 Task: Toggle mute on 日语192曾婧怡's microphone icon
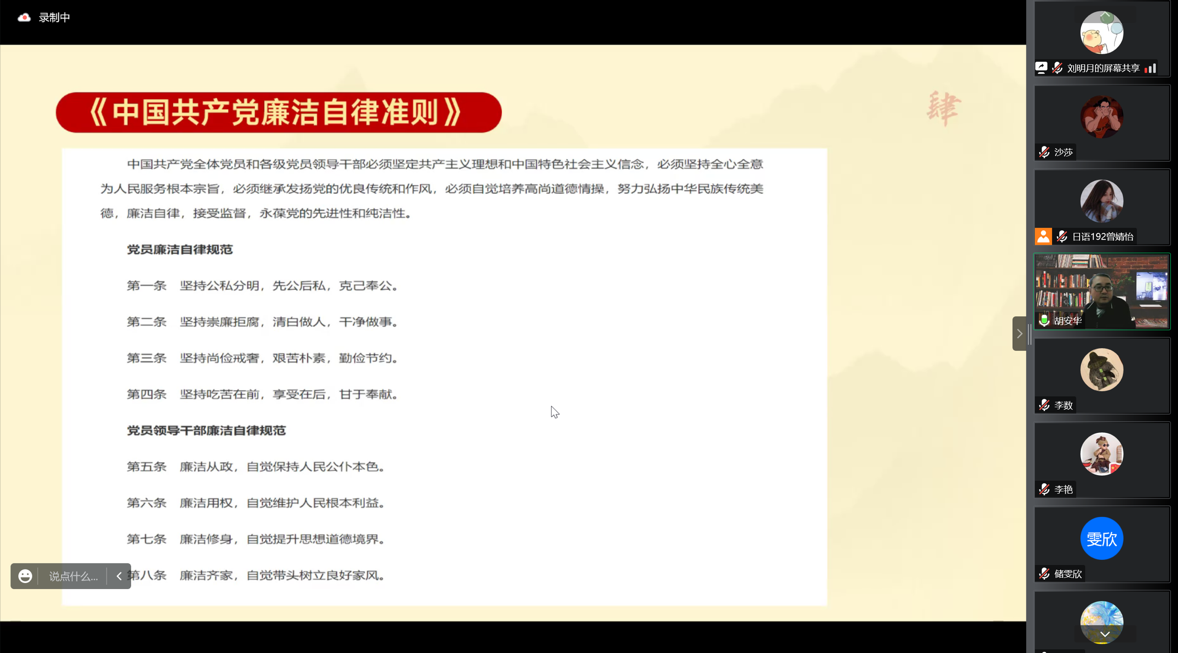1061,239
